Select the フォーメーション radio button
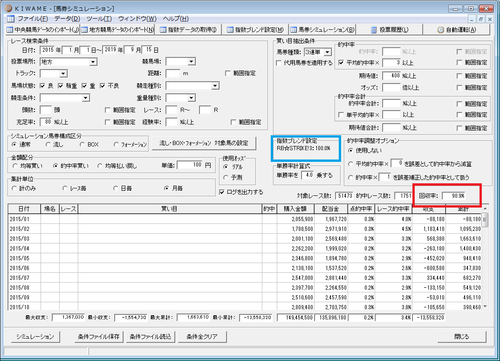This screenshot has height=361, width=500. [116, 145]
